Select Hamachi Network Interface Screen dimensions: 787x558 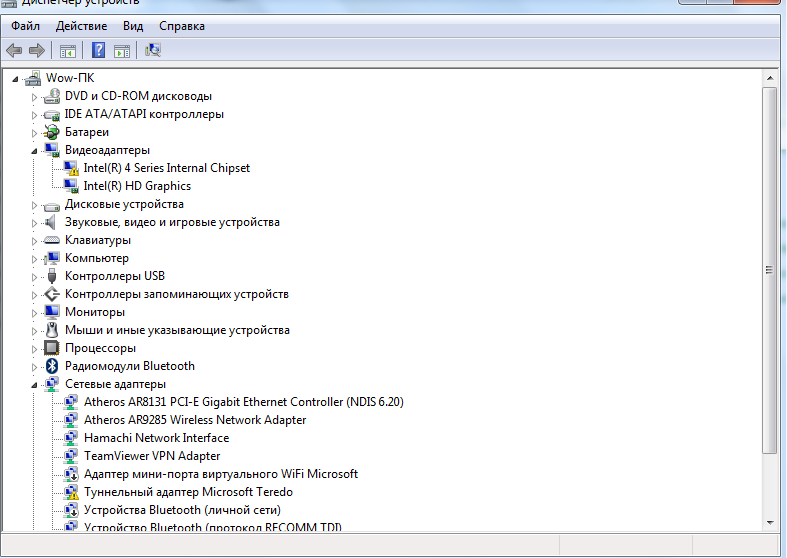(157, 438)
